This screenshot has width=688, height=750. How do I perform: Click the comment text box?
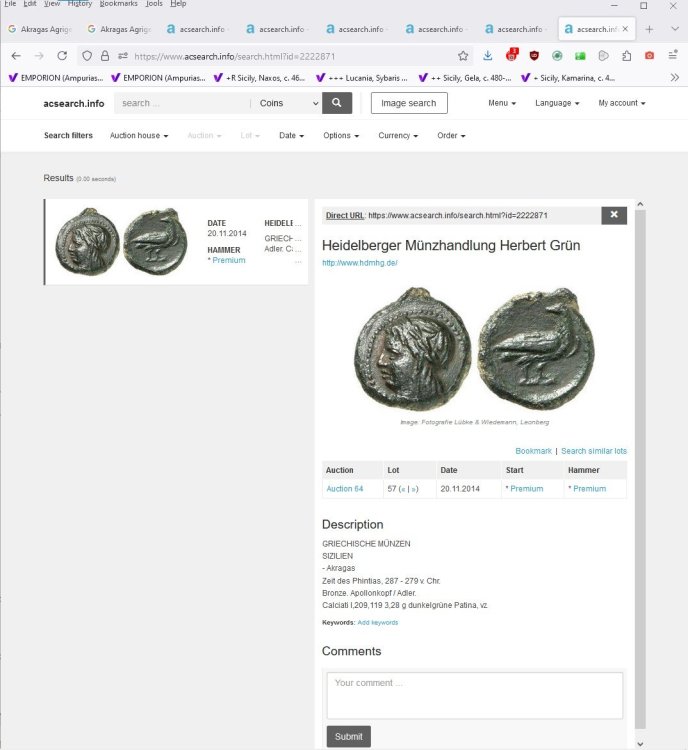[x=474, y=694]
